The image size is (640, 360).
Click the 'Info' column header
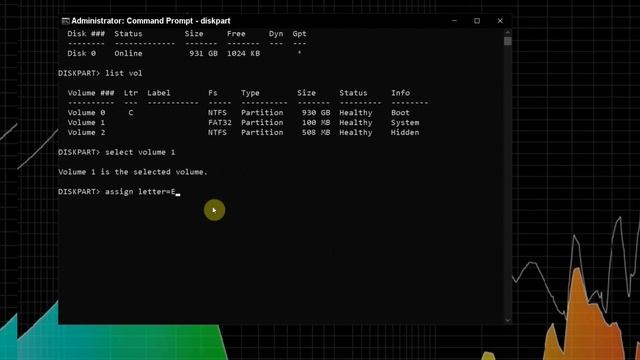(400, 93)
